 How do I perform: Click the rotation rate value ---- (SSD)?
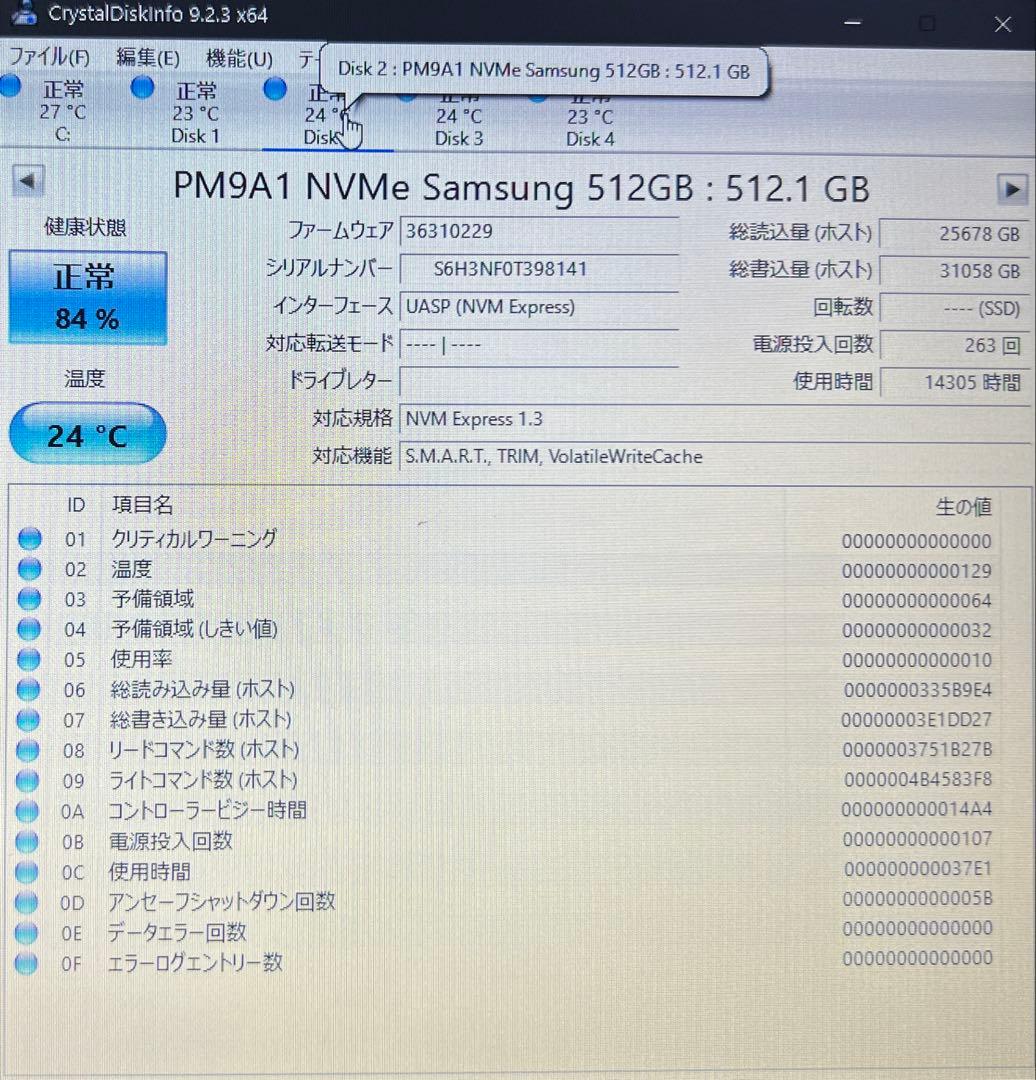[955, 309]
